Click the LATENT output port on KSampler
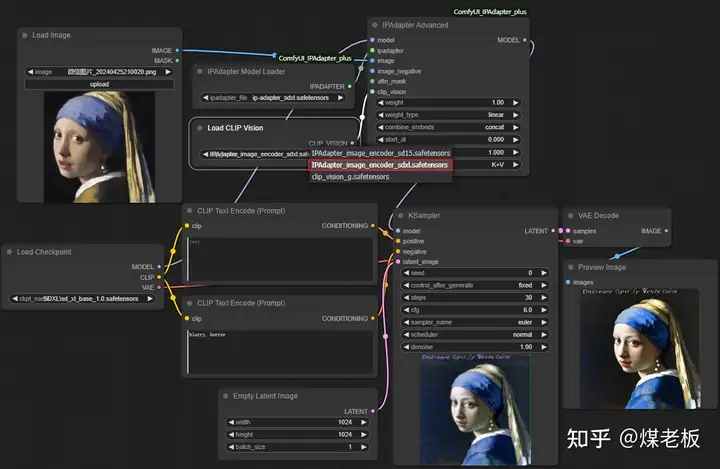This screenshot has height=469, width=720. click(553, 231)
